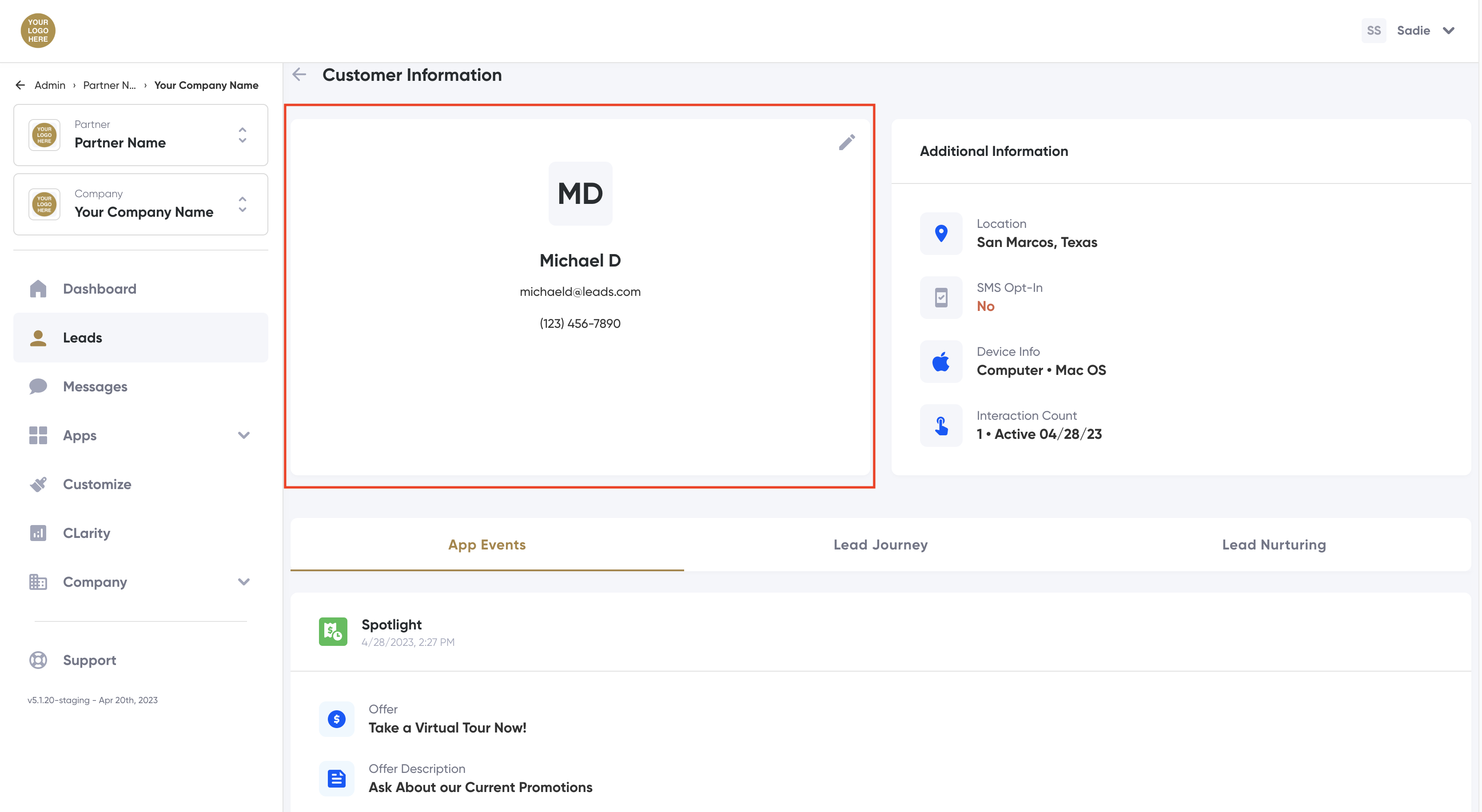Open Messages in the sidebar
The height and width of the screenshot is (812, 1482).
tap(95, 386)
